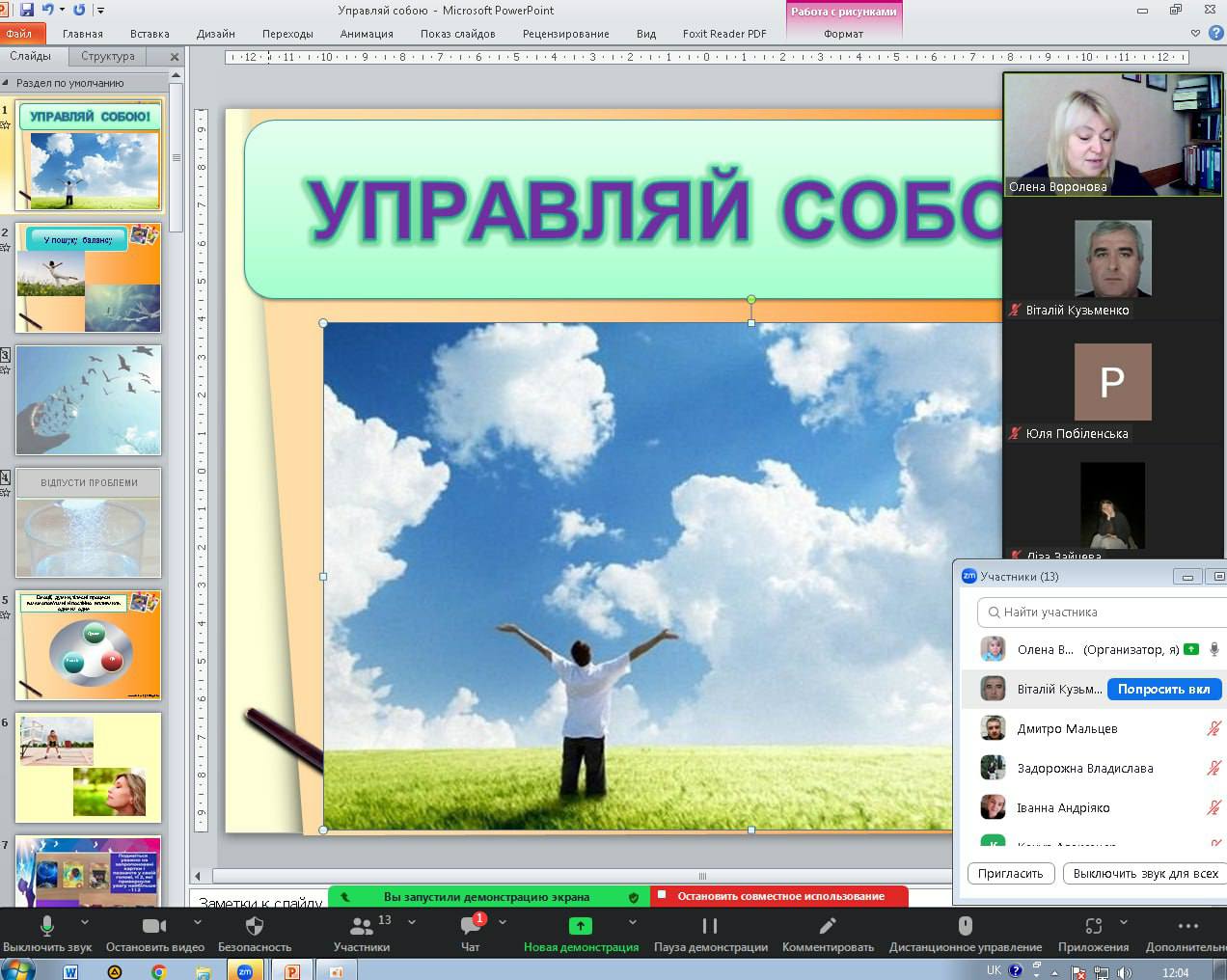The image size is (1227, 980).
Task: Open the Annotate pencil tool
Action: 827,926
